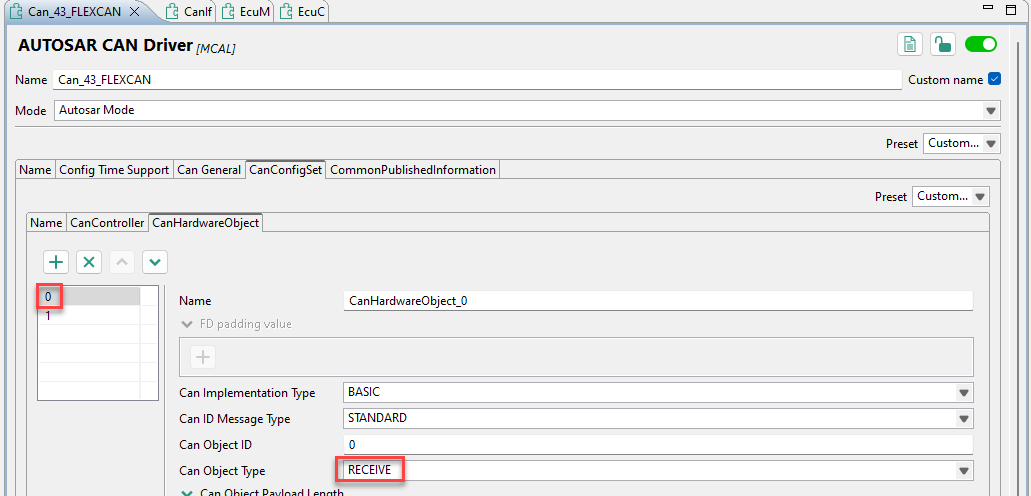
Task: Click the green plus add hardware object button
Action: [57, 262]
